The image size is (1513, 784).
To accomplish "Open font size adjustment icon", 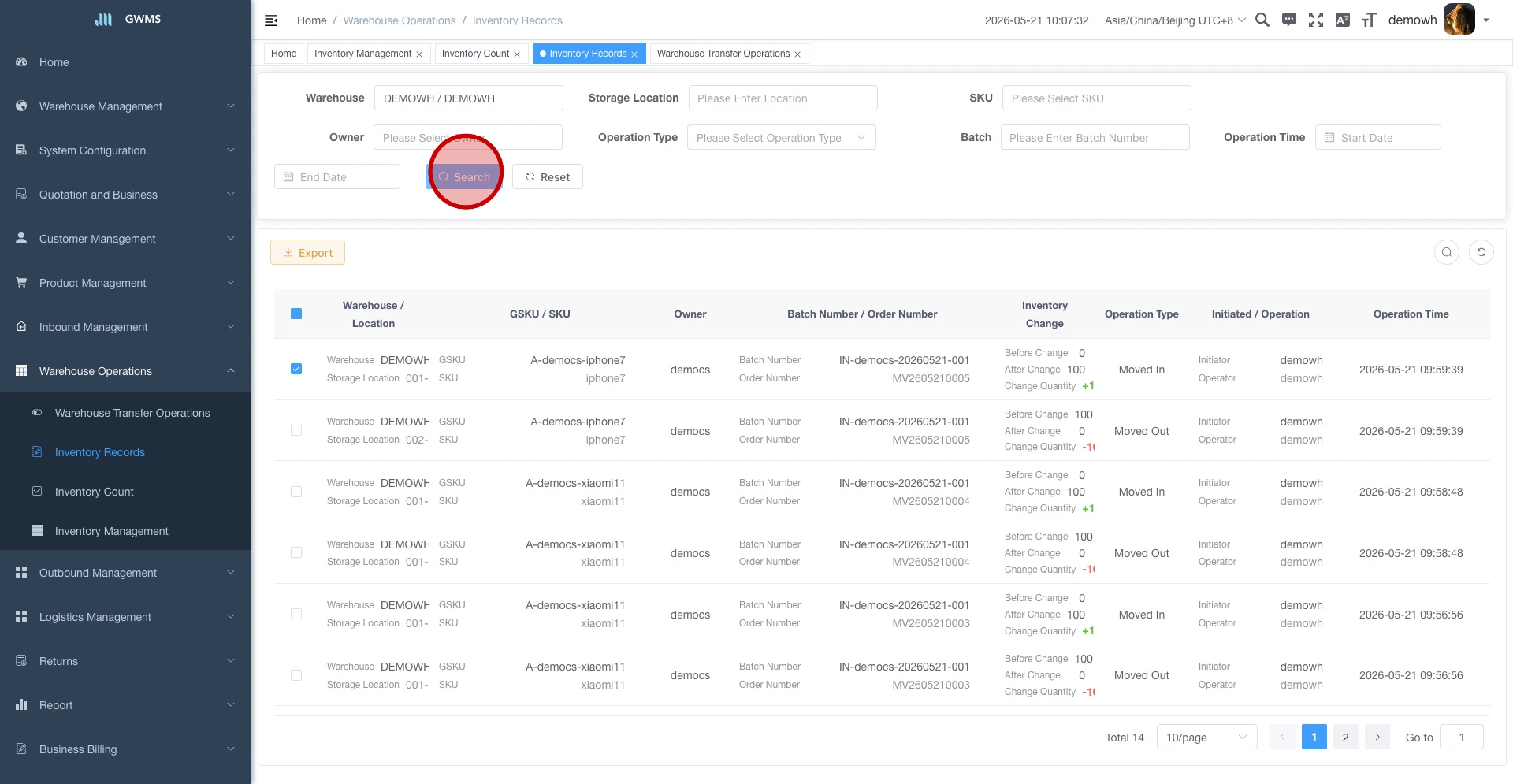I will 1370,20.
